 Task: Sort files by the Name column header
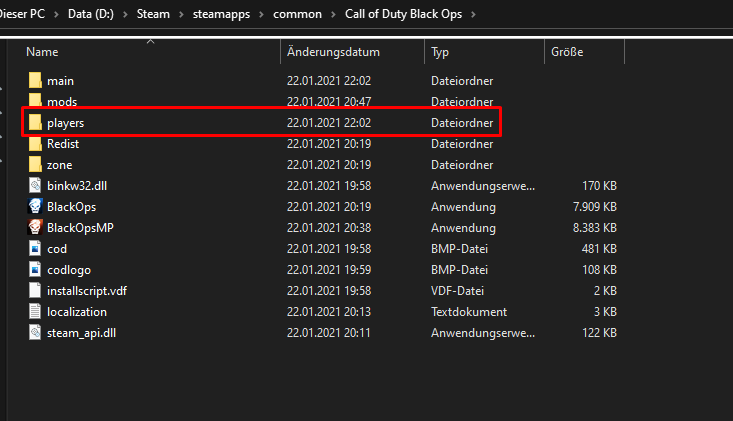coord(42,51)
